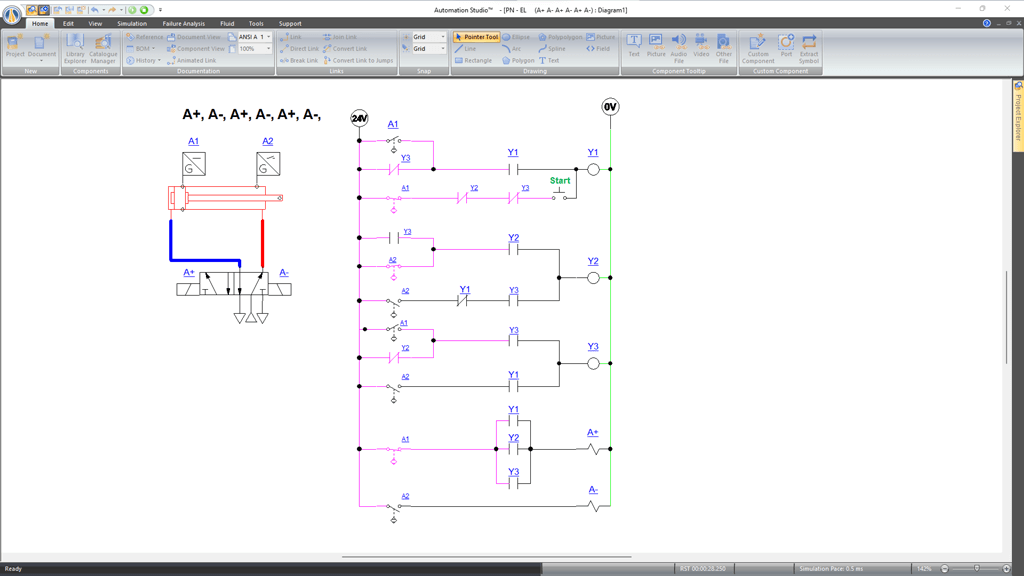
Task: Open the Simulation ribbon tab
Action: pyautogui.click(x=131, y=23)
